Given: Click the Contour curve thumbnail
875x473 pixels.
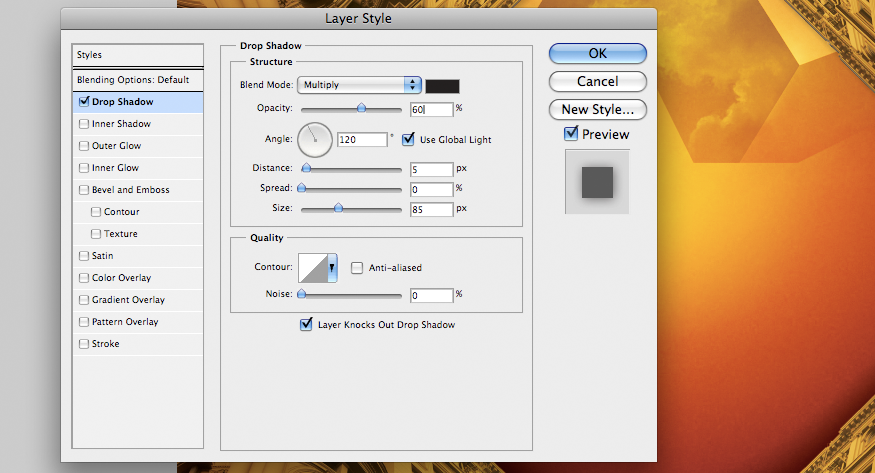Looking at the screenshot, I should pyautogui.click(x=313, y=268).
